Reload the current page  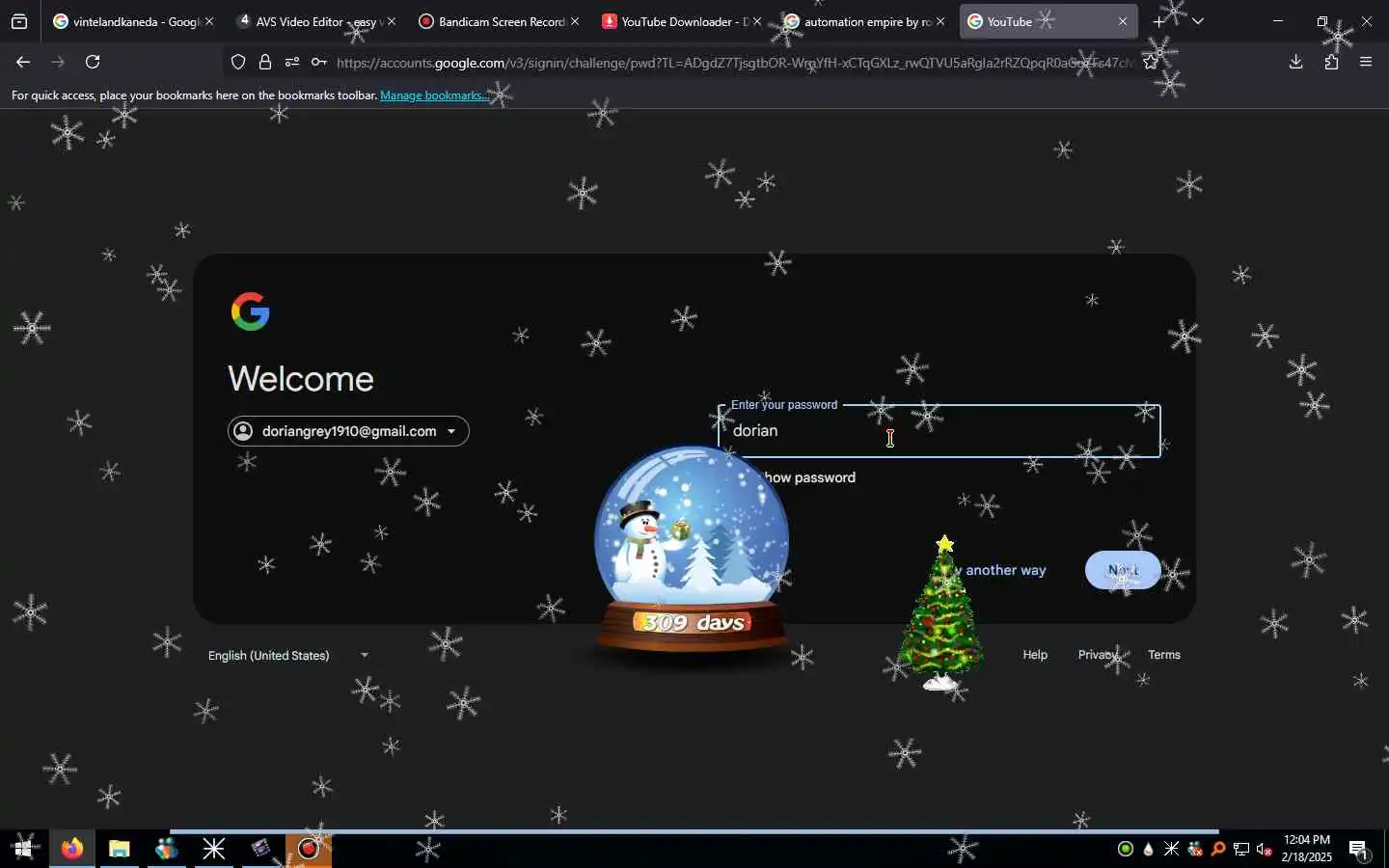click(93, 63)
